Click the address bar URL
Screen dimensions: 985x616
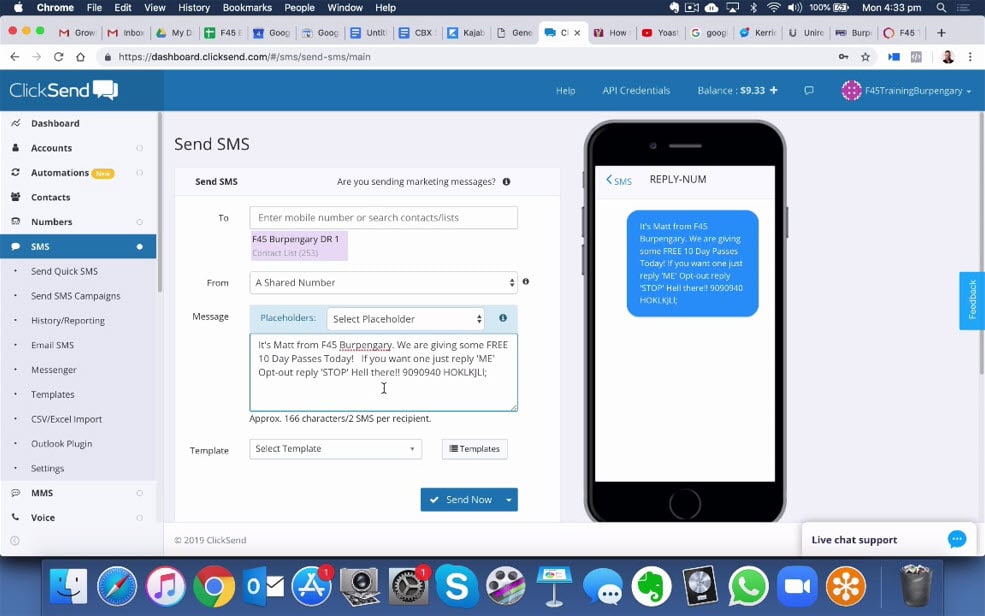244,57
